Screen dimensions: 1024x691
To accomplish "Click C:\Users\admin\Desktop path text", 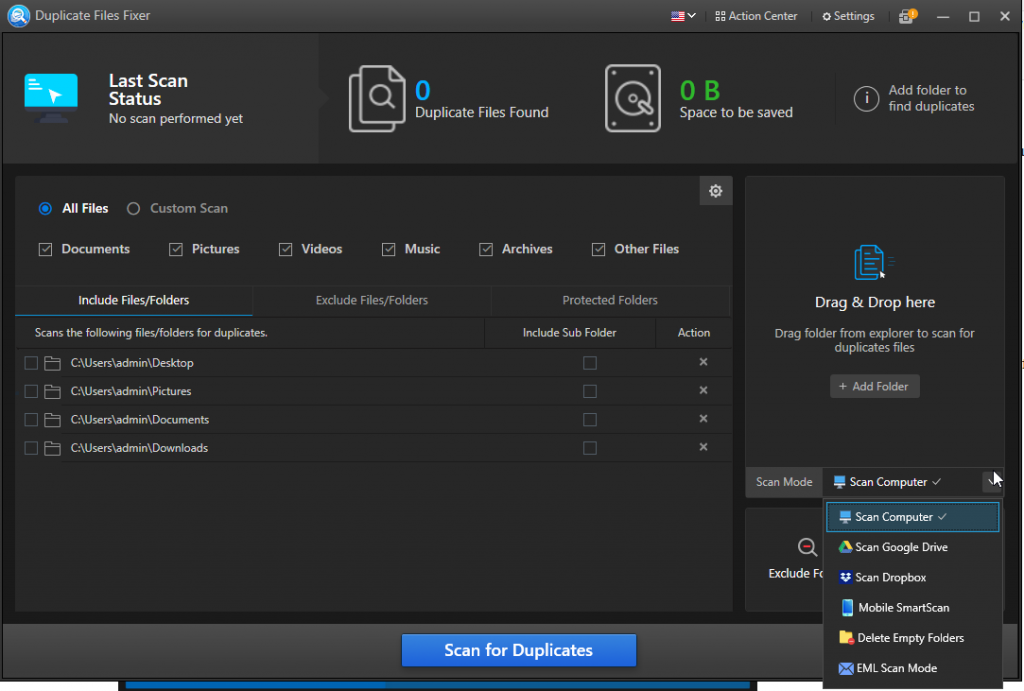I will [x=132, y=363].
